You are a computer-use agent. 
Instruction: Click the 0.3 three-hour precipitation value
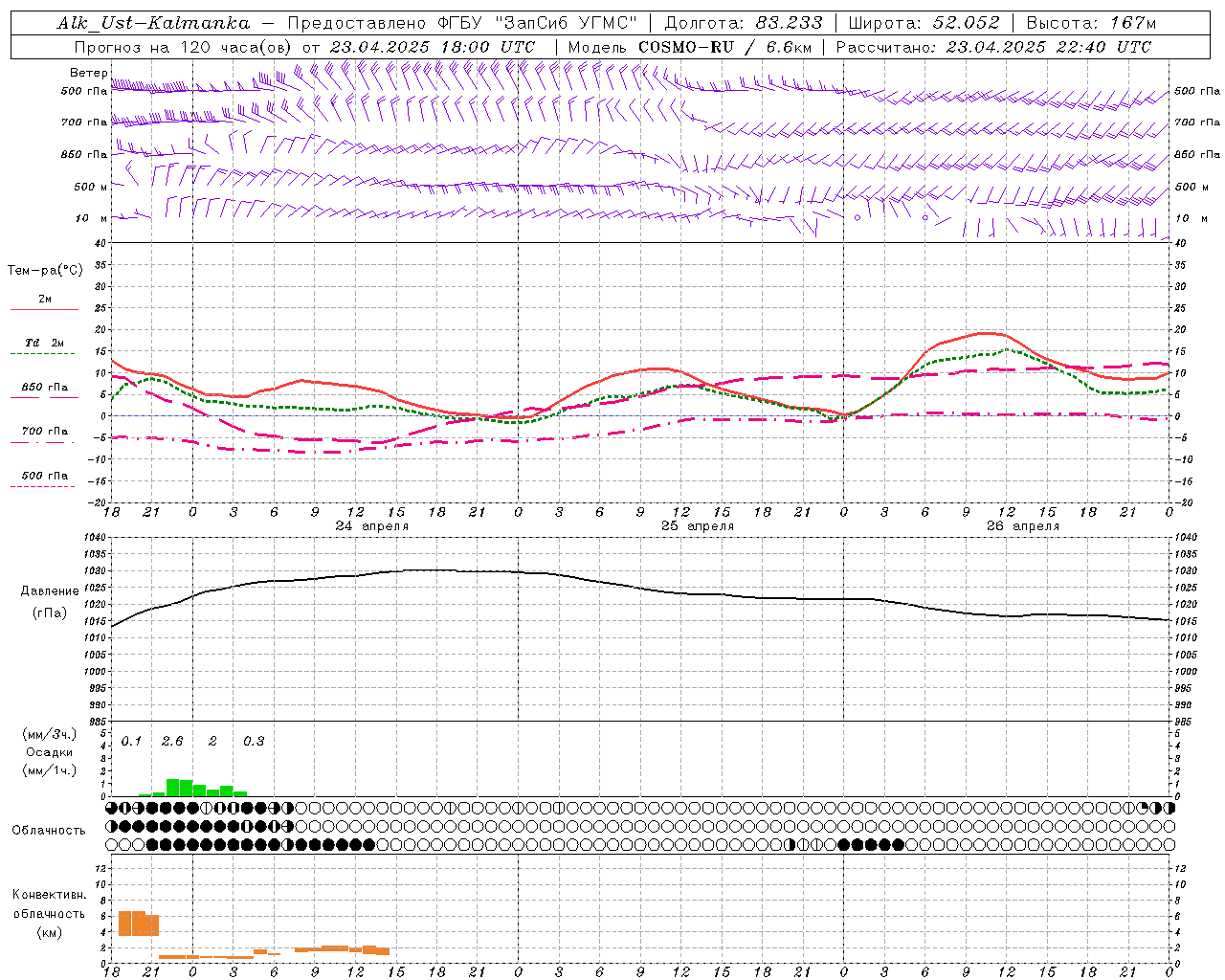[254, 742]
